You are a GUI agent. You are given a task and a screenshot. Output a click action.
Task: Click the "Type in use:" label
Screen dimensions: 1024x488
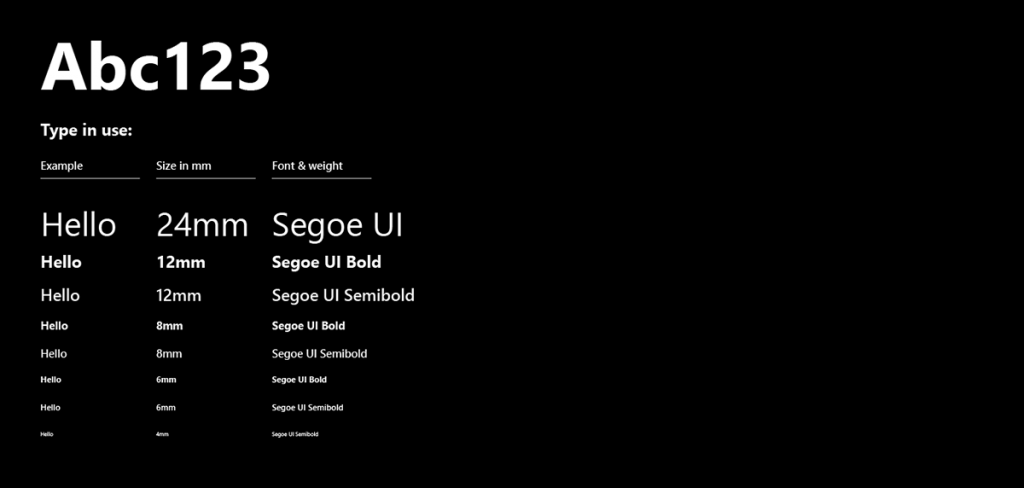click(x=86, y=131)
